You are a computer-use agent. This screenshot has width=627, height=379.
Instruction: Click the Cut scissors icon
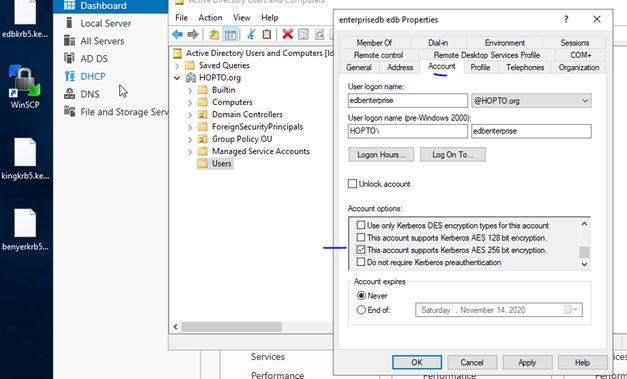coord(251,34)
